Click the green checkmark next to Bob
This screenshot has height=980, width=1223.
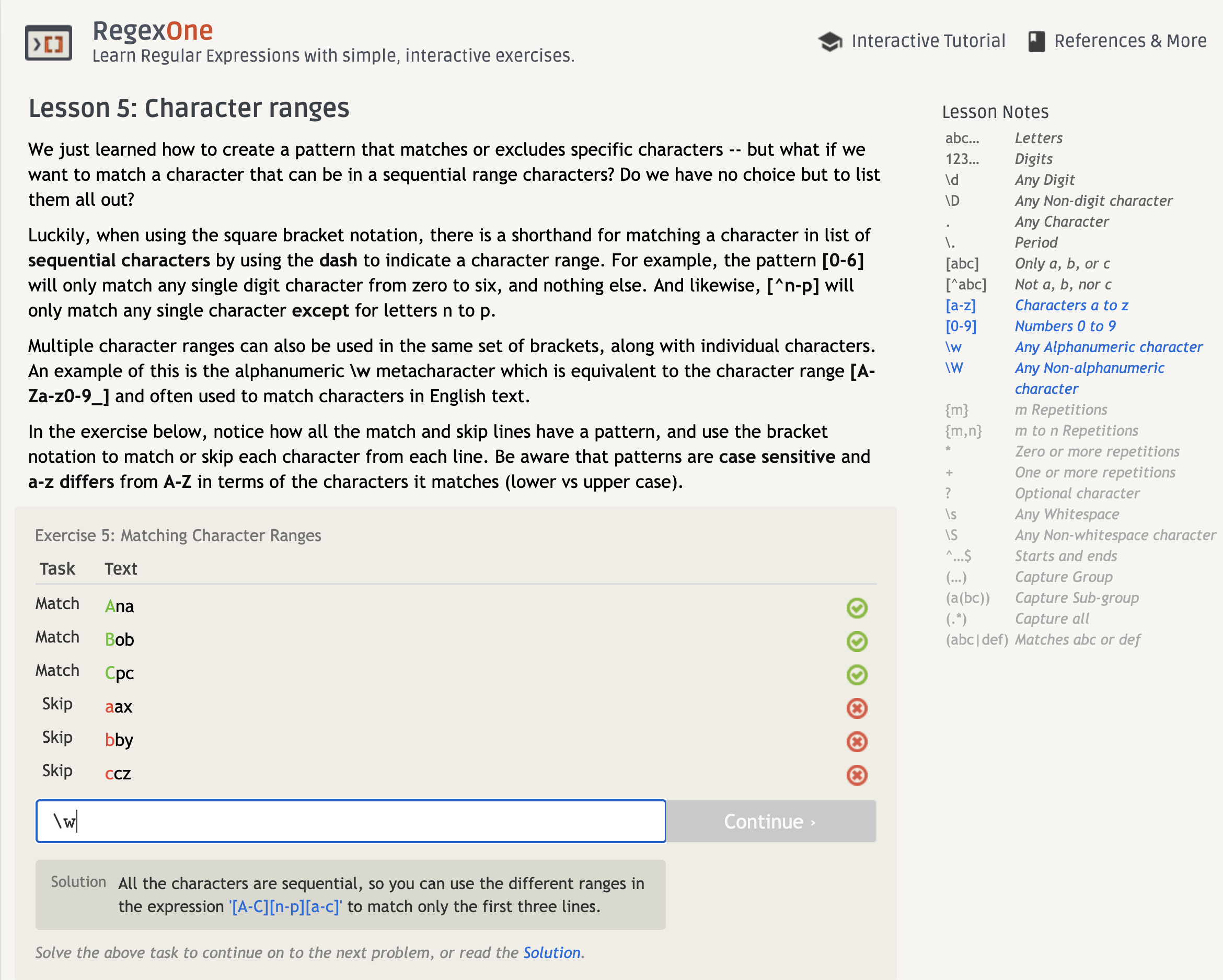point(857,641)
